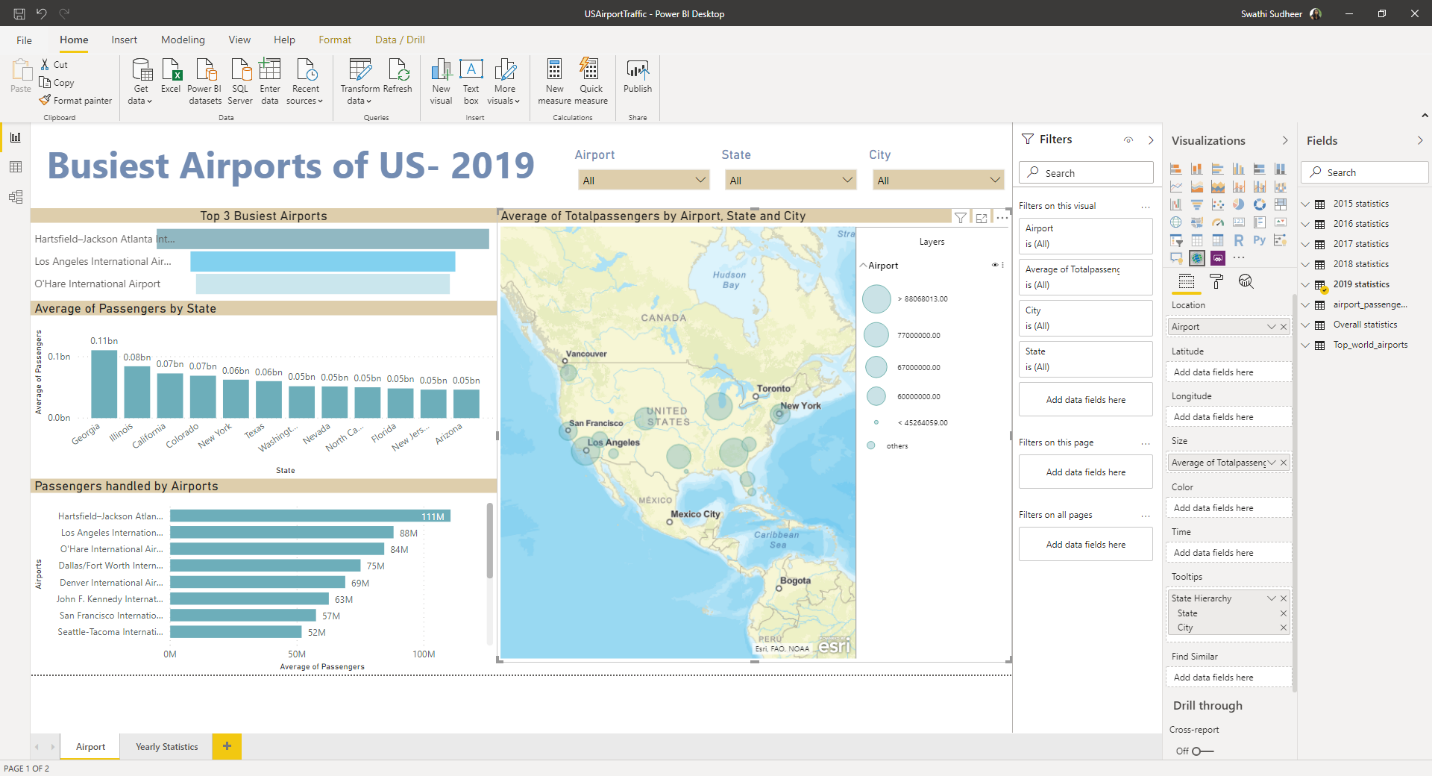Expand the 2017 statistics table

(1306, 244)
